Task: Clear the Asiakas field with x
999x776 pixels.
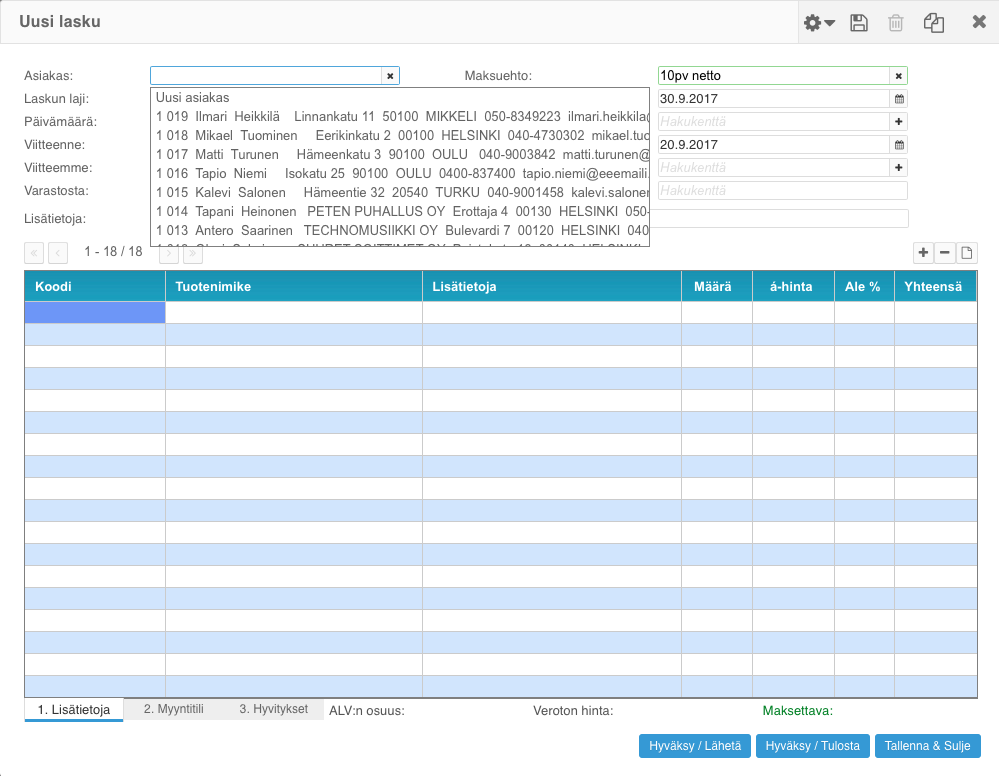Action: pyautogui.click(x=390, y=76)
